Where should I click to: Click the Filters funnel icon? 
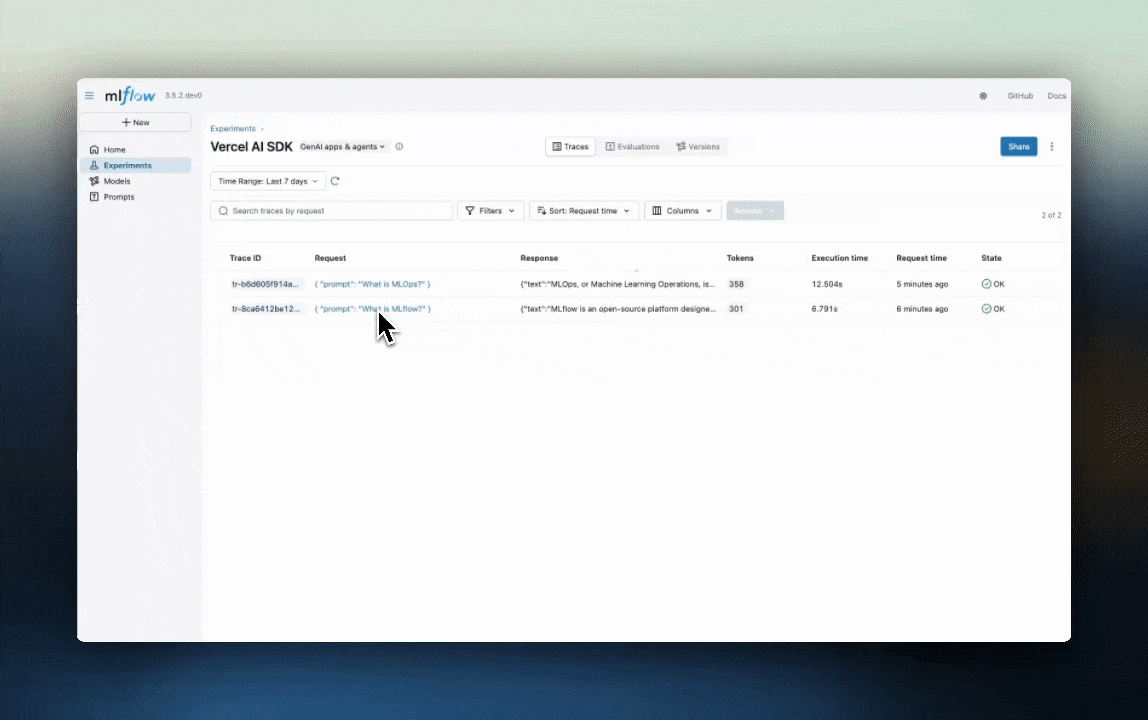[470, 210]
